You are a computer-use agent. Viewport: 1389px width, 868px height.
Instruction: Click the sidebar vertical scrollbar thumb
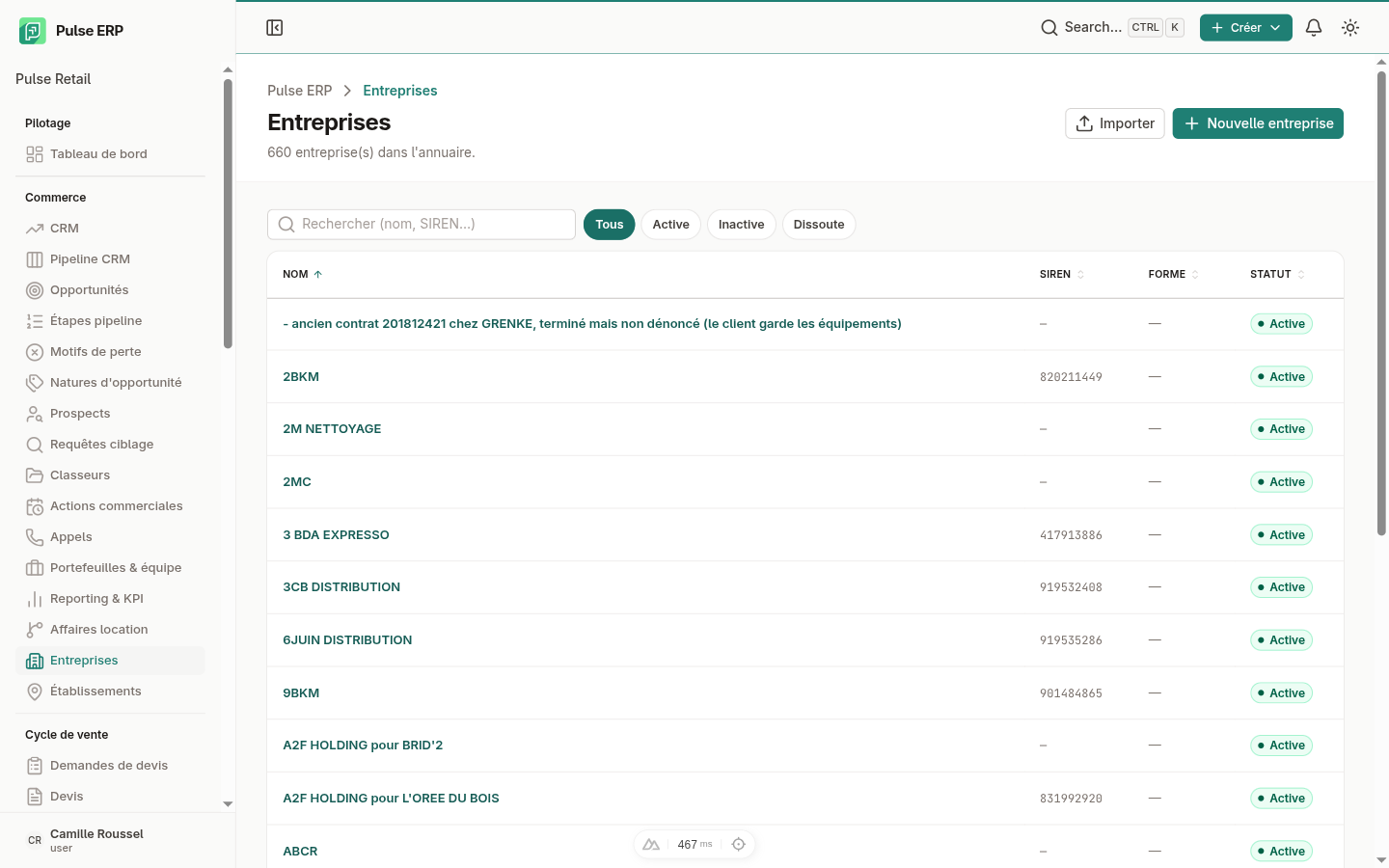click(228, 213)
